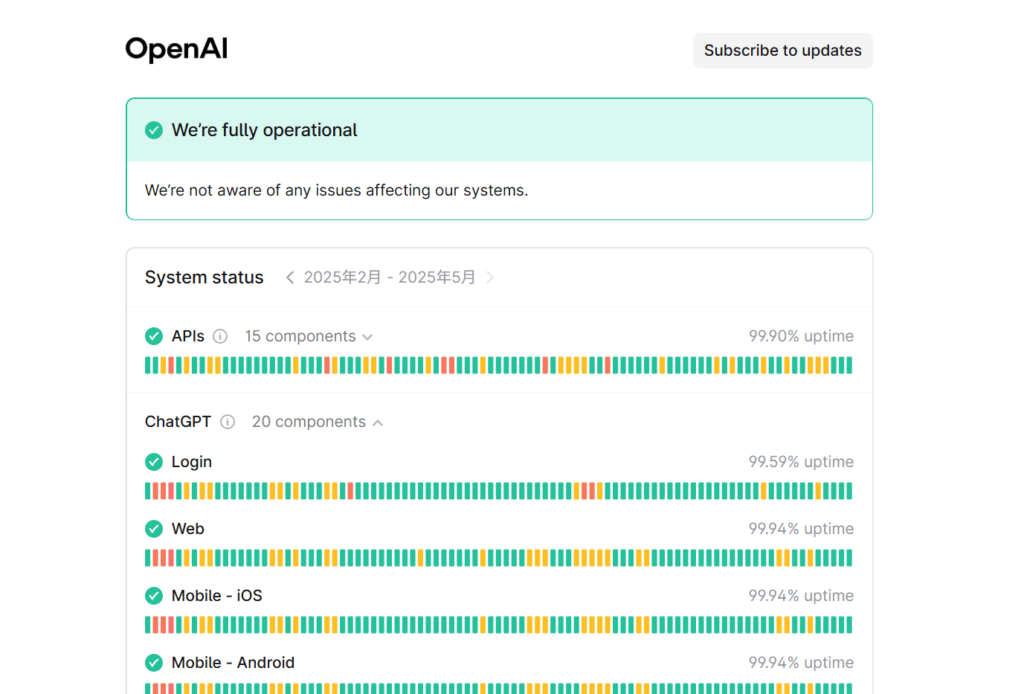Click the Web component label
Viewport: 1024px width, 694px height.
click(x=187, y=528)
